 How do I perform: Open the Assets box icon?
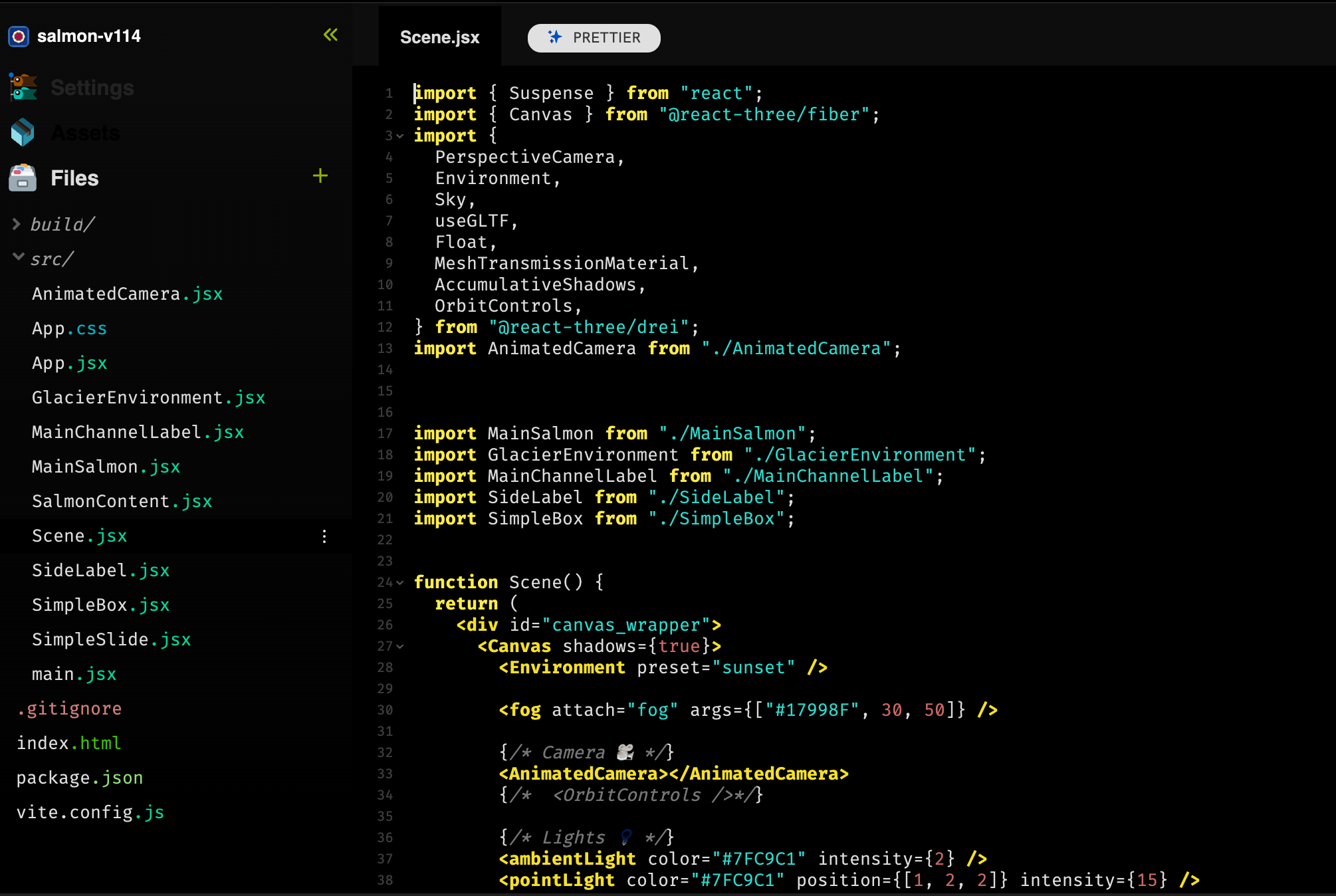click(23, 132)
